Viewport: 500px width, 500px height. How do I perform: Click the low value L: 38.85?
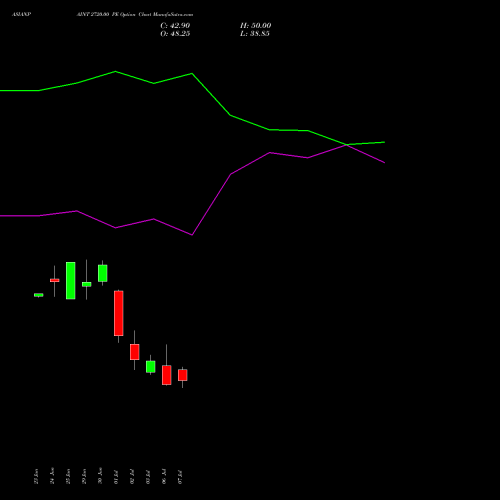pos(255,34)
